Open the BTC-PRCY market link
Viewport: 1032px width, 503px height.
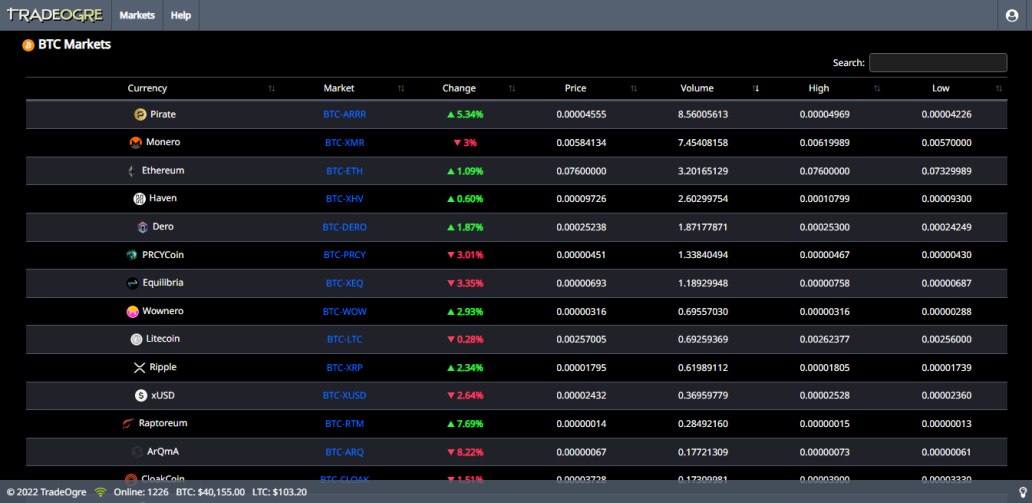(x=344, y=255)
